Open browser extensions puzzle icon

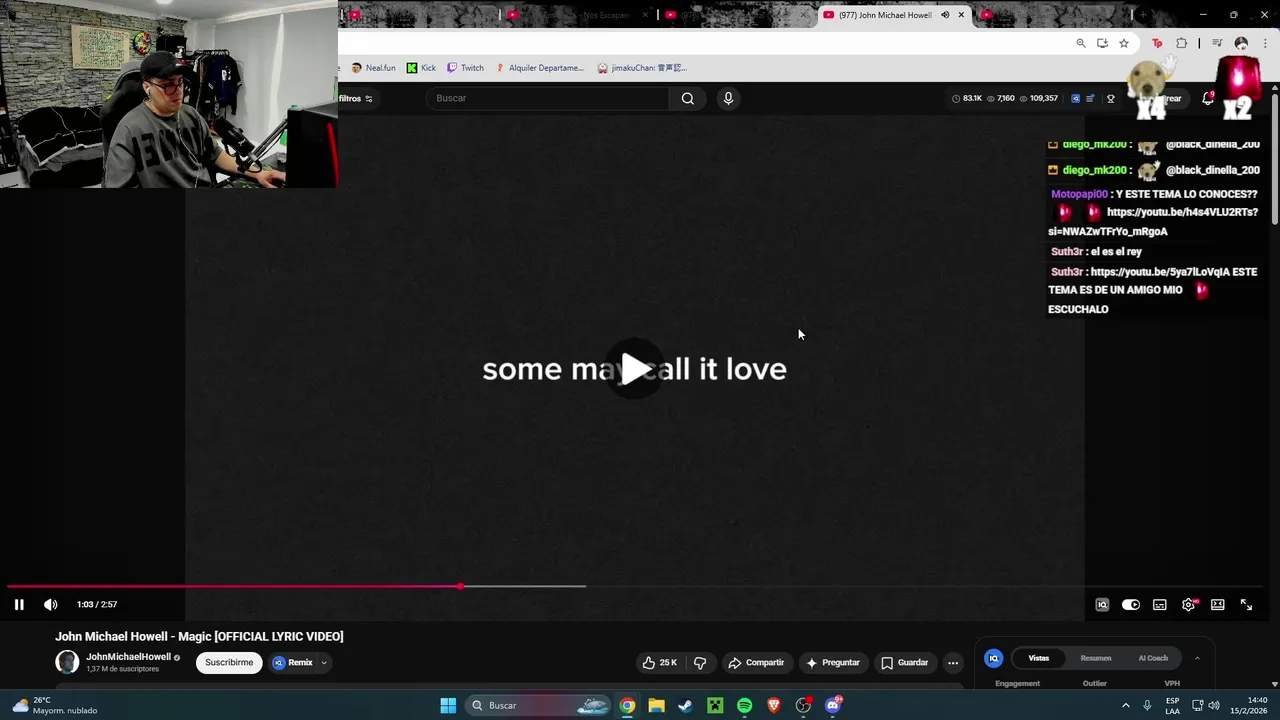[1181, 43]
